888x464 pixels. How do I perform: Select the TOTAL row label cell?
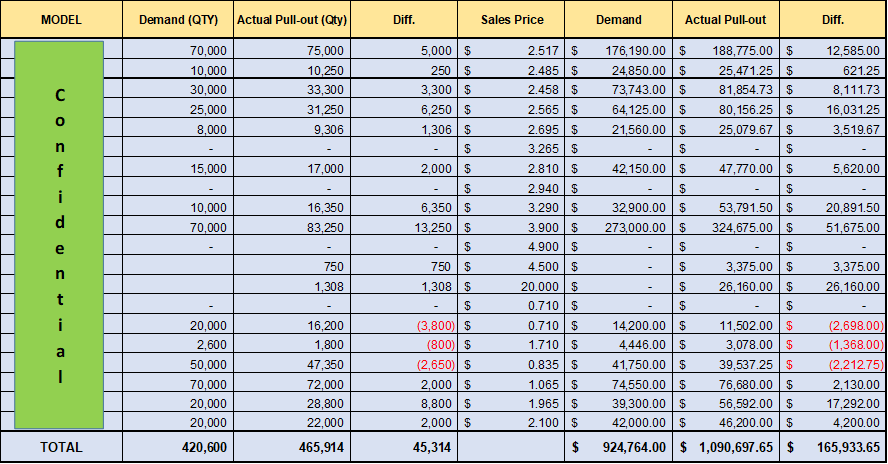[x=61, y=447]
